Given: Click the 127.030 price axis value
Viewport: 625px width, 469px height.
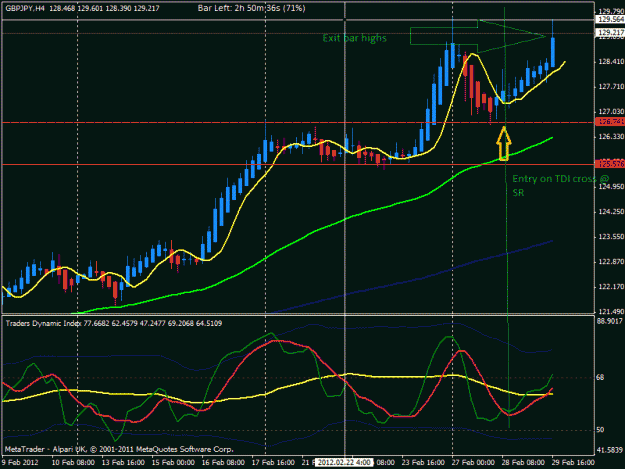Looking at the screenshot, I should (611, 112).
